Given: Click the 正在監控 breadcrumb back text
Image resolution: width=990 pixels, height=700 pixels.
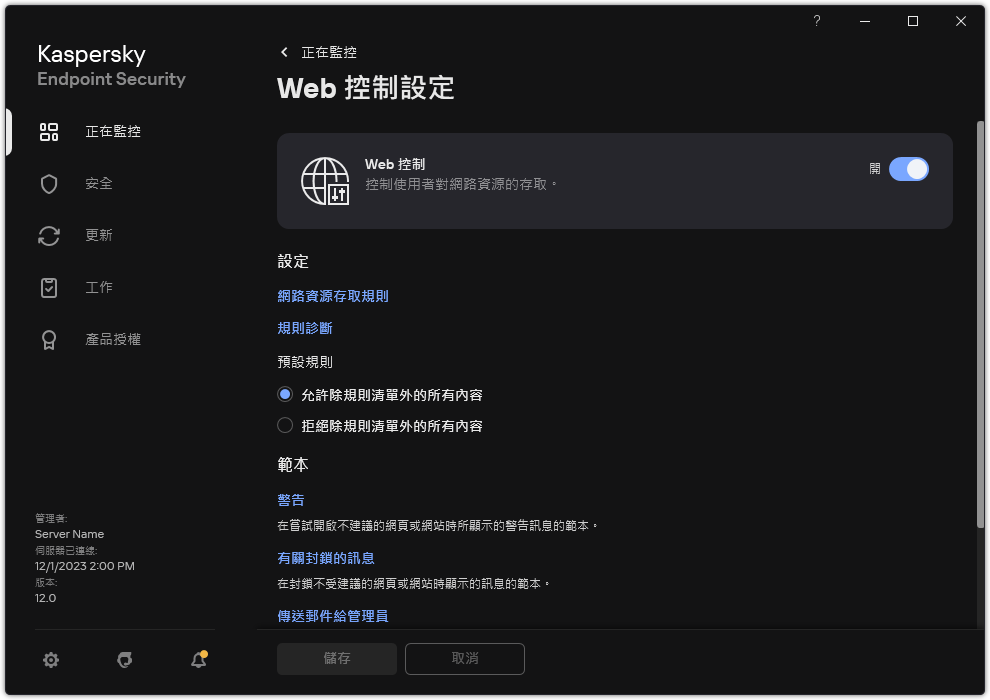Looking at the screenshot, I should click(329, 52).
